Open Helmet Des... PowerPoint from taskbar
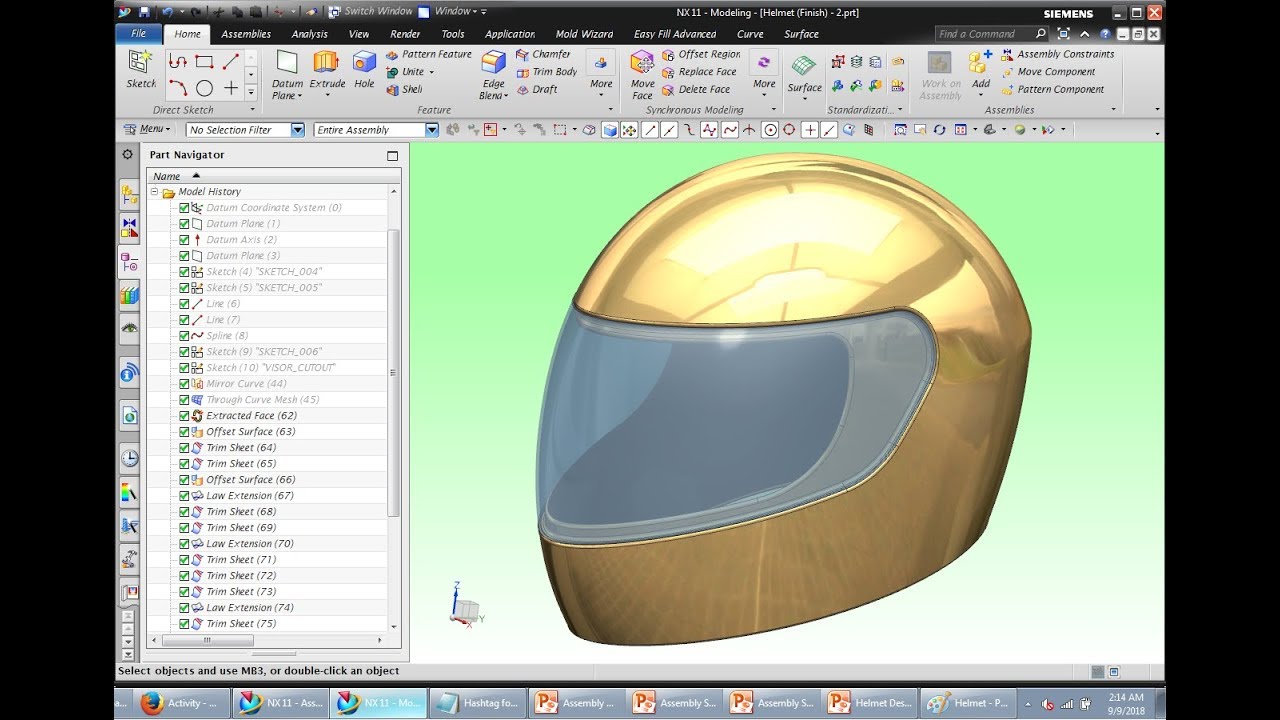 [x=869, y=703]
